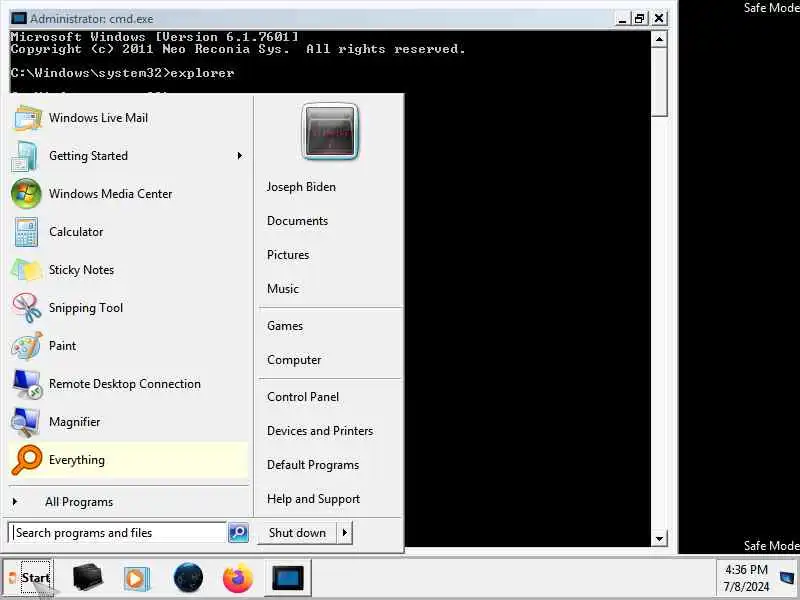Select Snipping Tool label text
Image resolution: width=800 pixels, height=600 pixels.
(x=86, y=308)
